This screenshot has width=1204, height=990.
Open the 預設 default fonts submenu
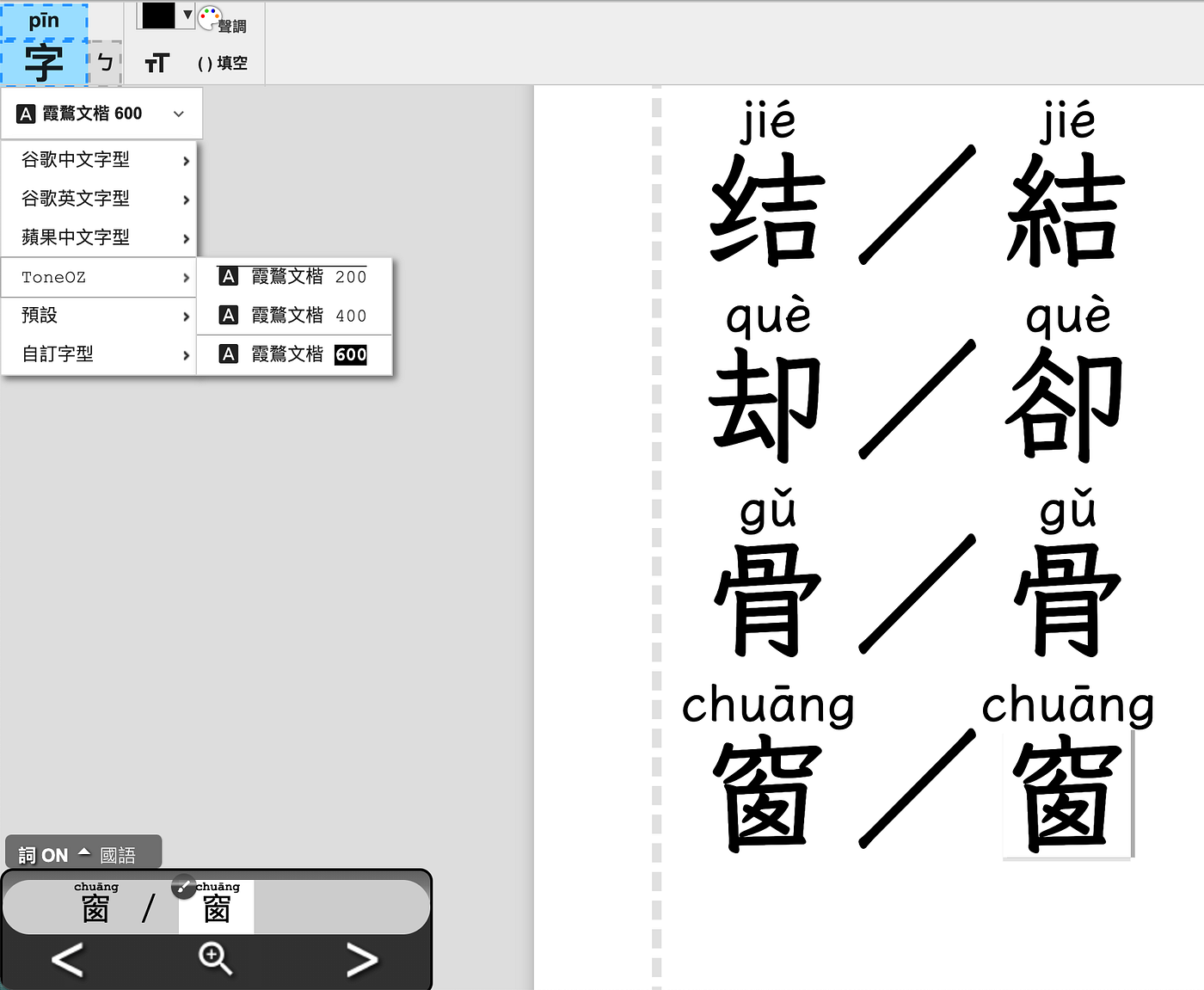point(100,316)
